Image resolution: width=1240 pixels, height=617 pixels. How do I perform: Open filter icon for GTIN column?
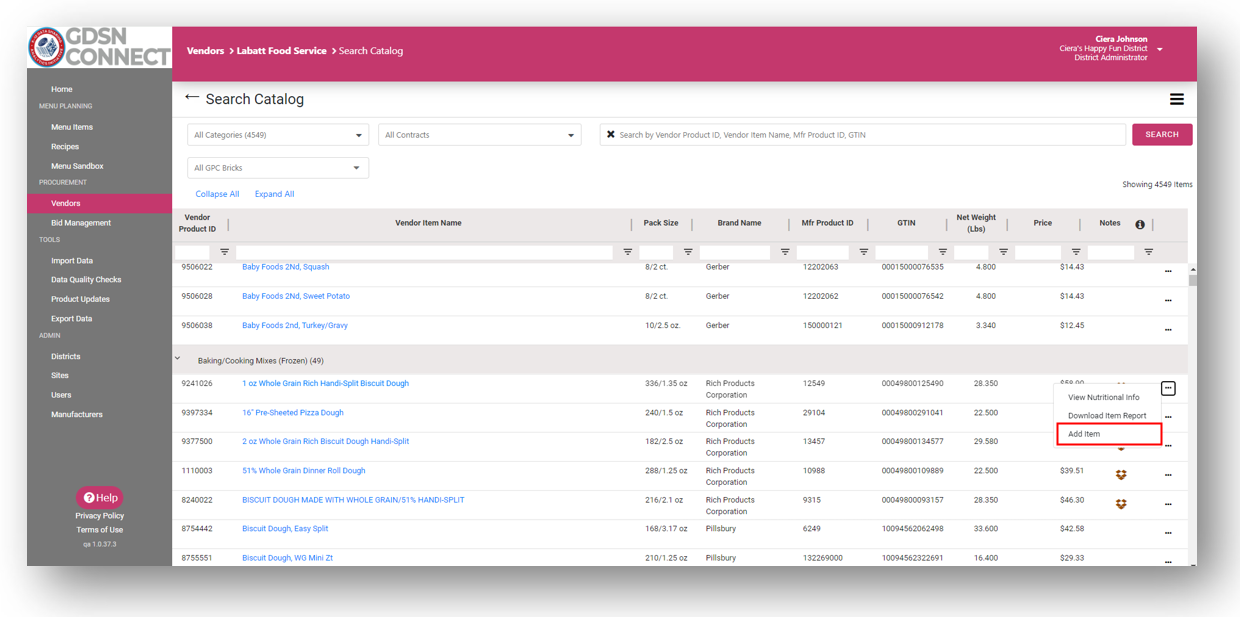pos(943,252)
